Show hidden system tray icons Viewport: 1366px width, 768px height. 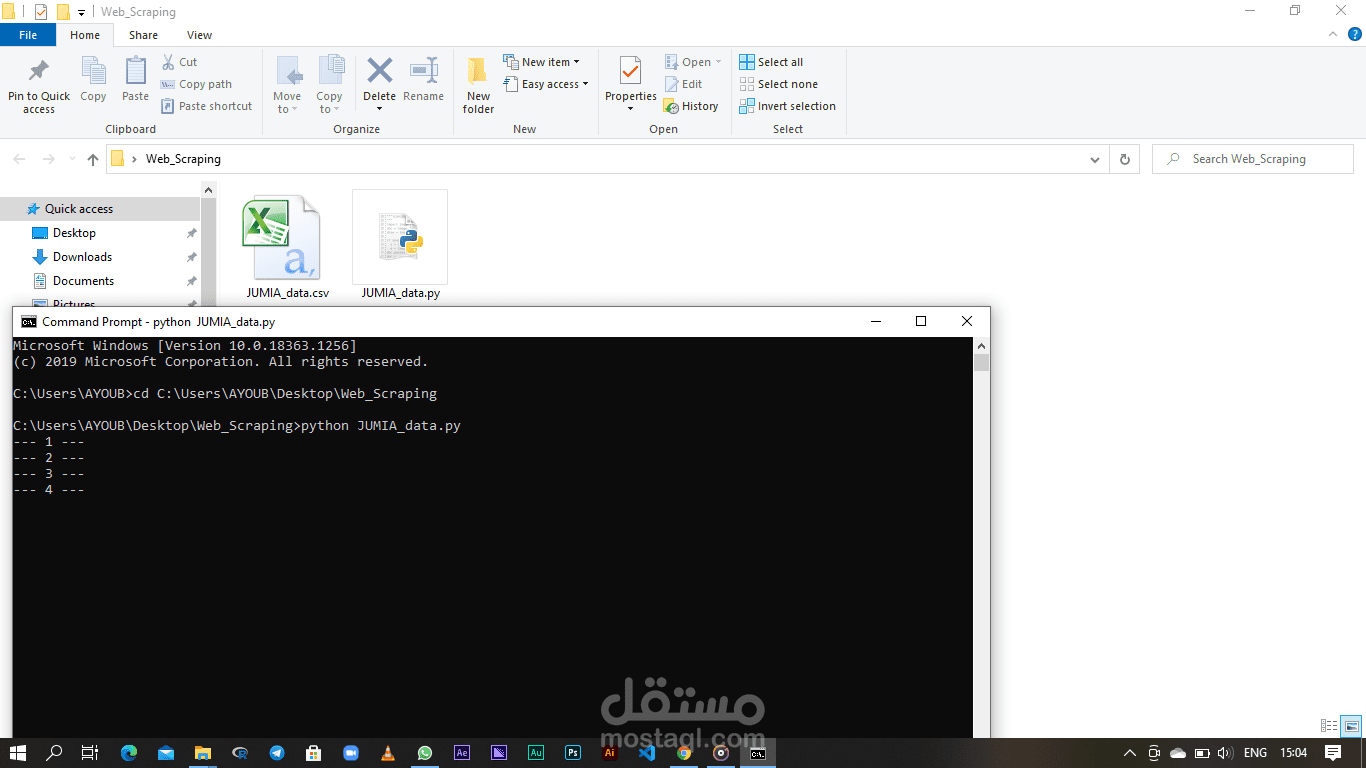tap(1130, 753)
